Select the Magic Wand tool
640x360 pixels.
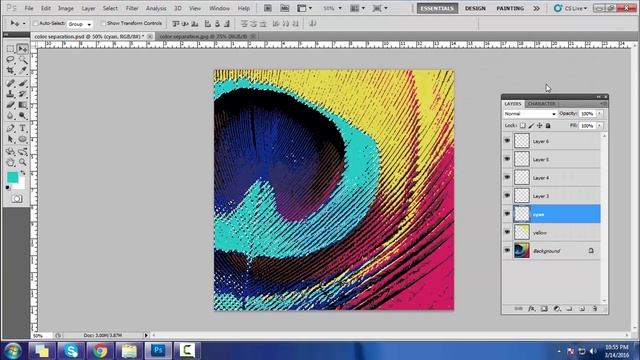(x=22, y=60)
